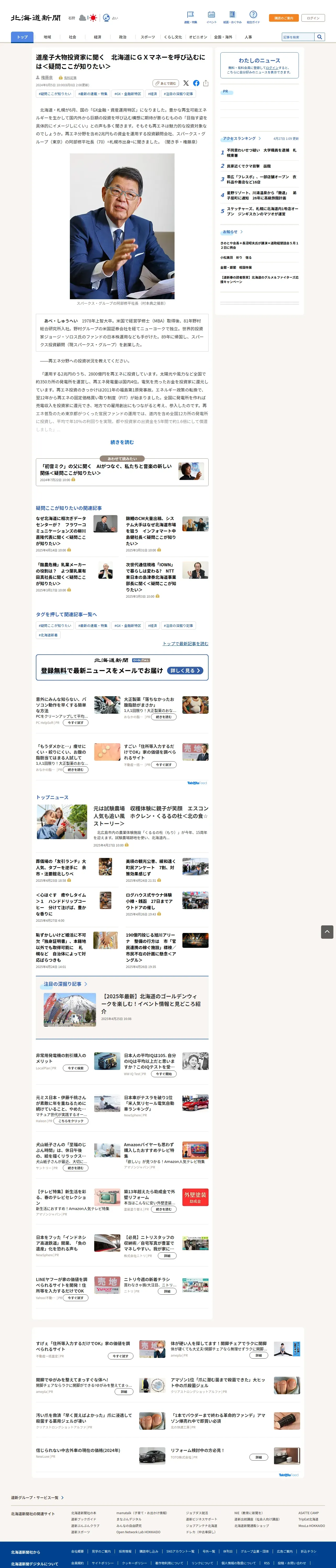The width and height of the screenshot is (336, 1568).
Task: Open トップニュース section heading
Action: (52, 797)
